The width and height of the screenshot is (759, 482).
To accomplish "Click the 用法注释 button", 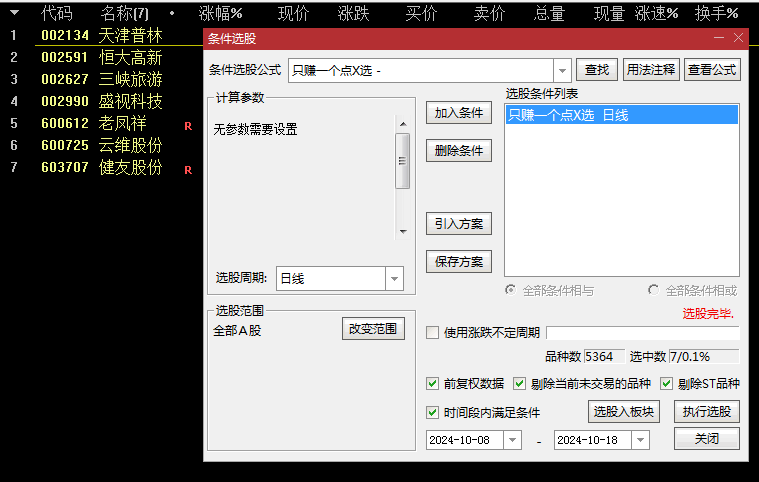I will tap(651, 70).
